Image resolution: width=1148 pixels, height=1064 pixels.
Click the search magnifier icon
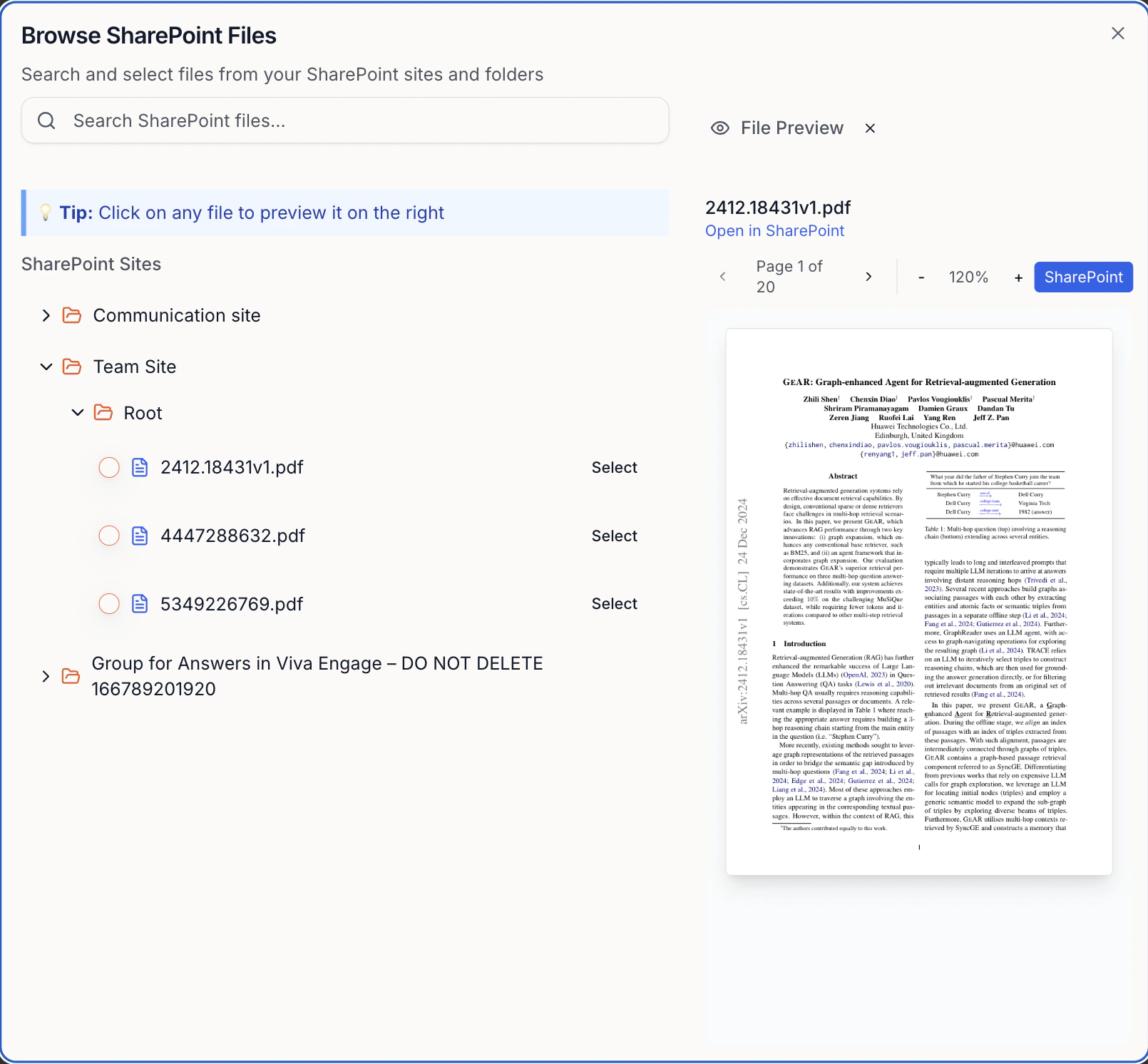[x=46, y=121]
